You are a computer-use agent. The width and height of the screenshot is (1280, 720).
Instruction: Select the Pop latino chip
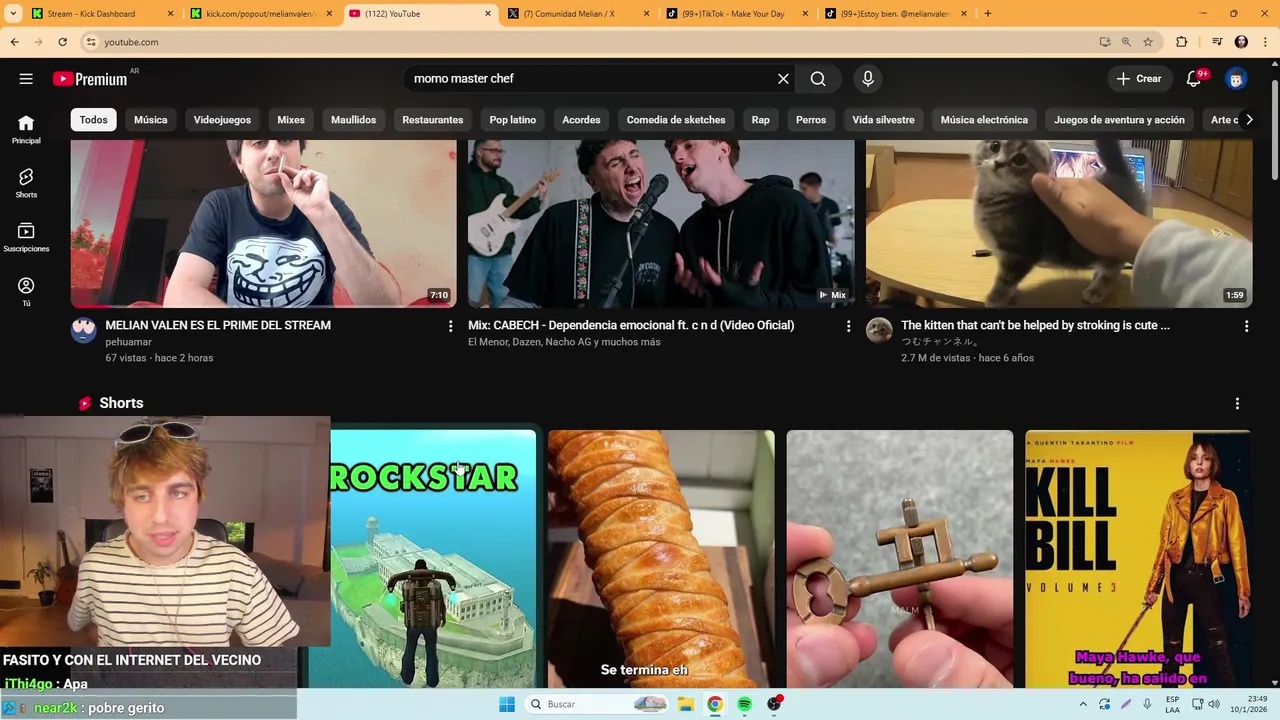click(x=513, y=120)
